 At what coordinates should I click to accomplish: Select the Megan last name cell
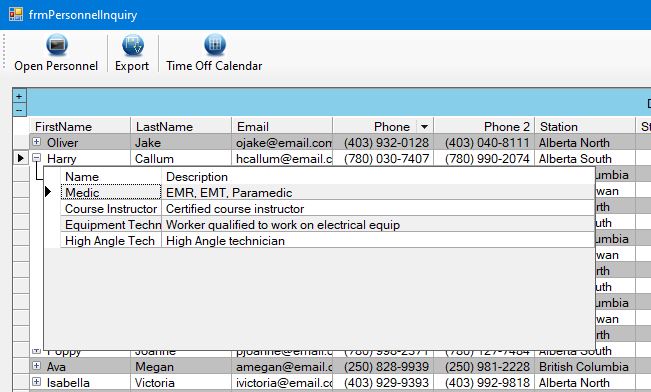click(x=181, y=367)
